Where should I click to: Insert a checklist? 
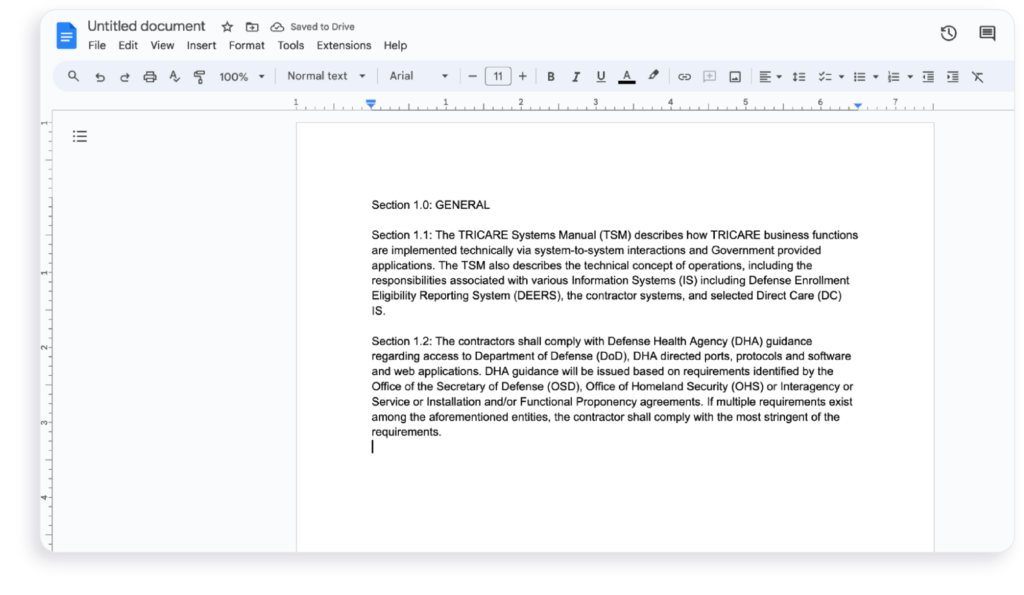(824, 77)
